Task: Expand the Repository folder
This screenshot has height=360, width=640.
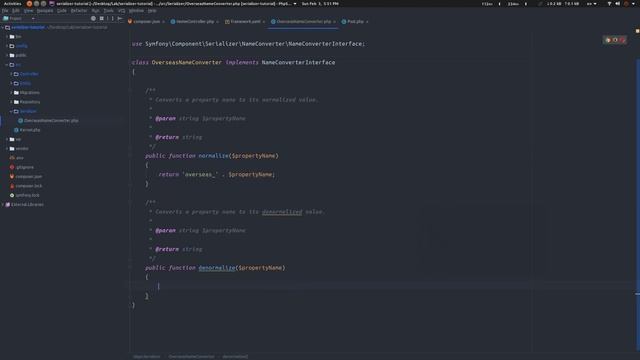Action: tap(11, 102)
